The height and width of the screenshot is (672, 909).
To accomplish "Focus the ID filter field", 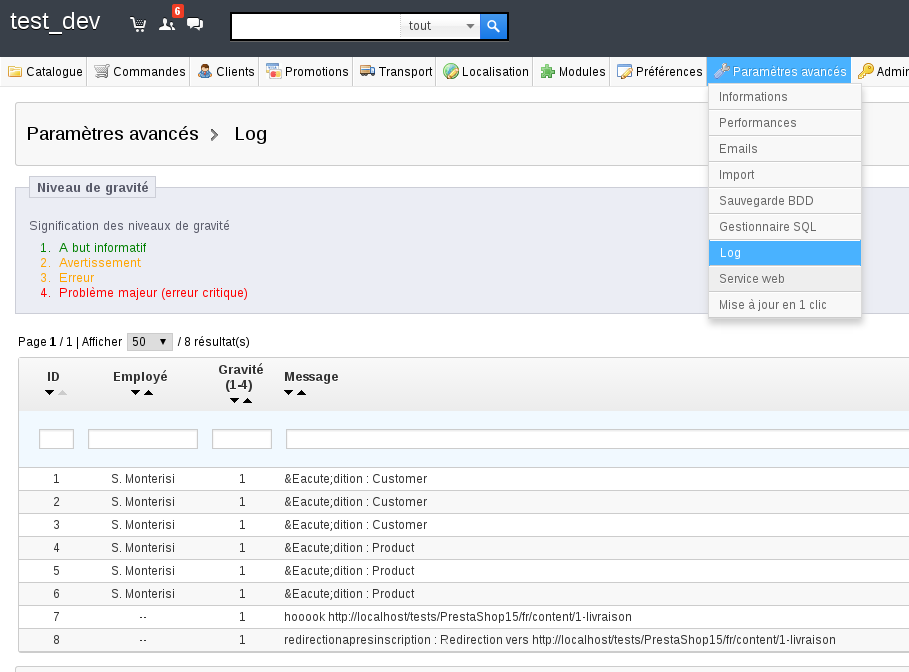I will (x=56, y=439).
